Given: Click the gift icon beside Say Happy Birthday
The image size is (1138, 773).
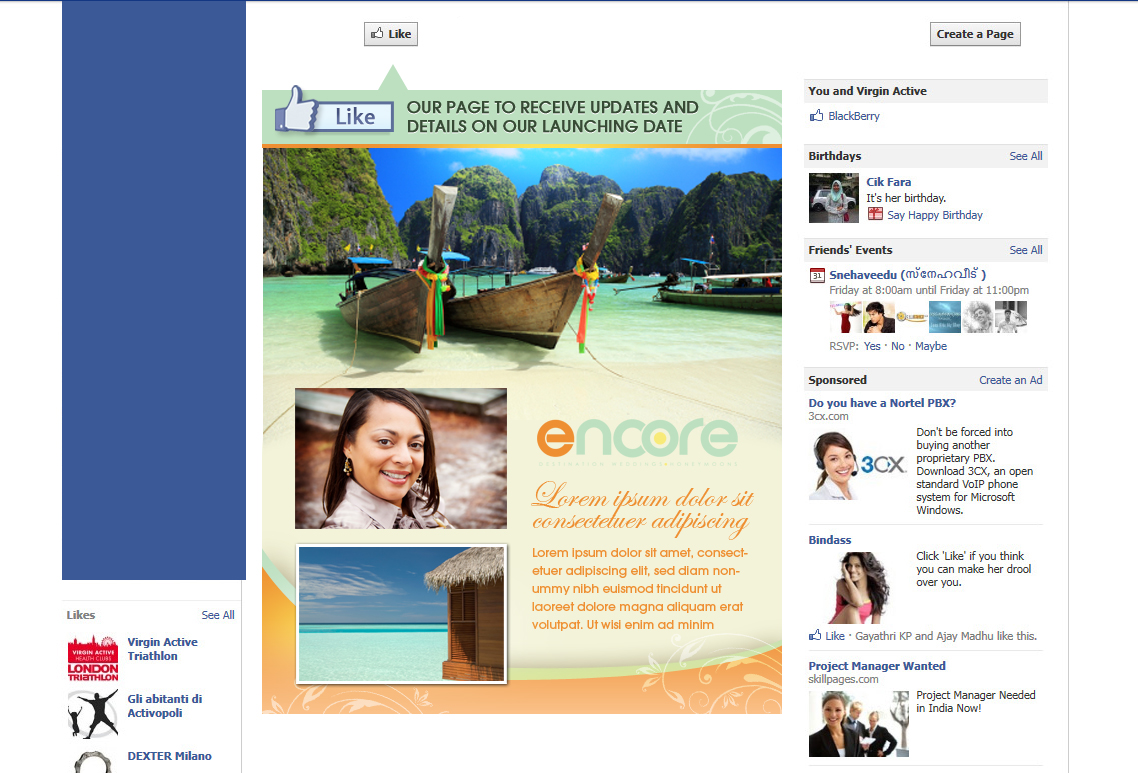Looking at the screenshot, I should point(875,214).
